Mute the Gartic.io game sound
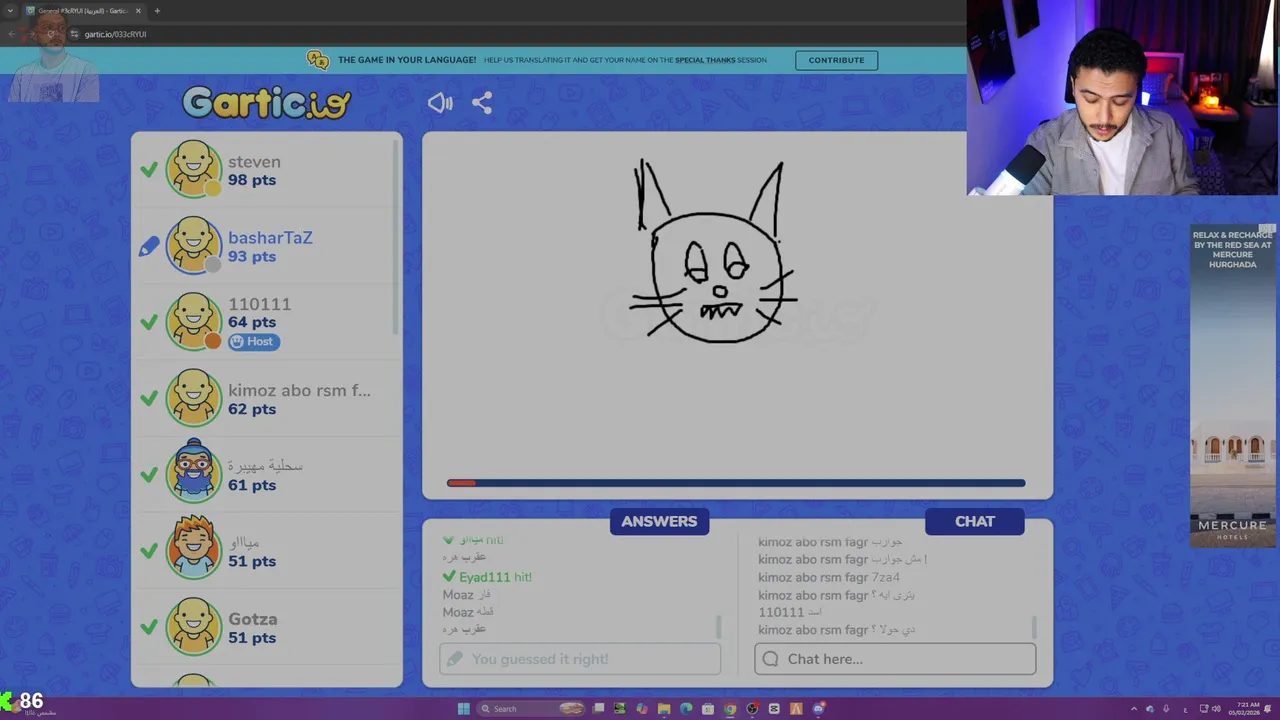 [440, 102]
